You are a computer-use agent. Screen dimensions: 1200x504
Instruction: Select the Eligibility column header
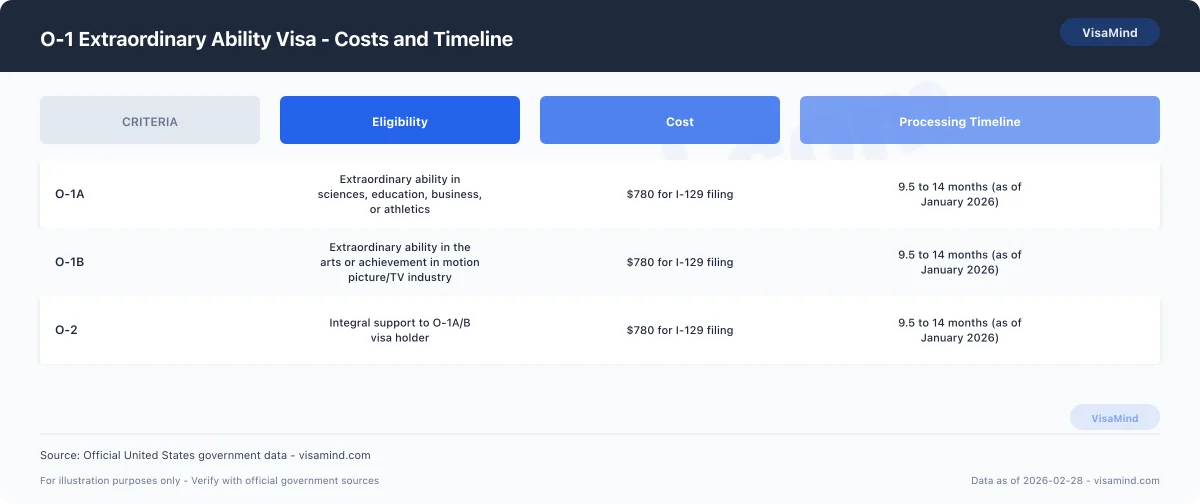coord(400,121)
